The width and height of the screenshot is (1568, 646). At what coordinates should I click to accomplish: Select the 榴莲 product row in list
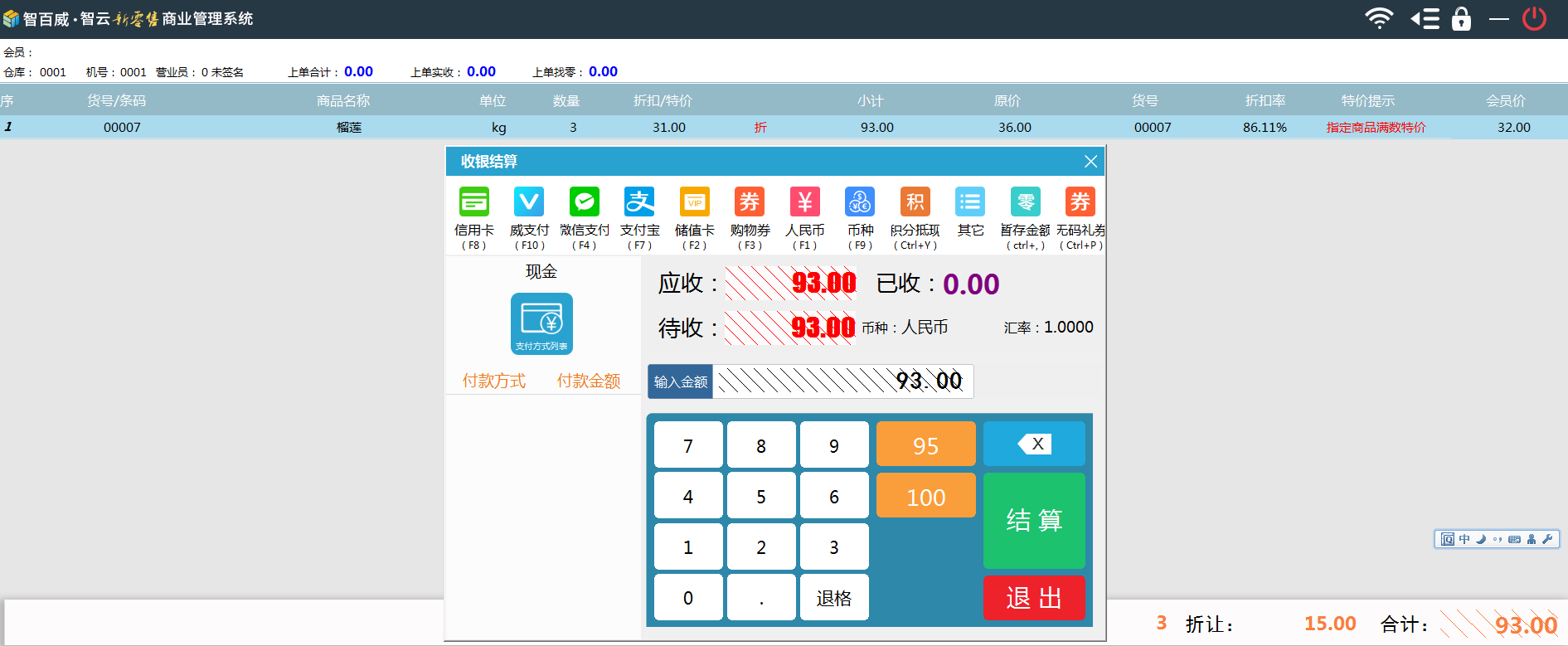348,127
